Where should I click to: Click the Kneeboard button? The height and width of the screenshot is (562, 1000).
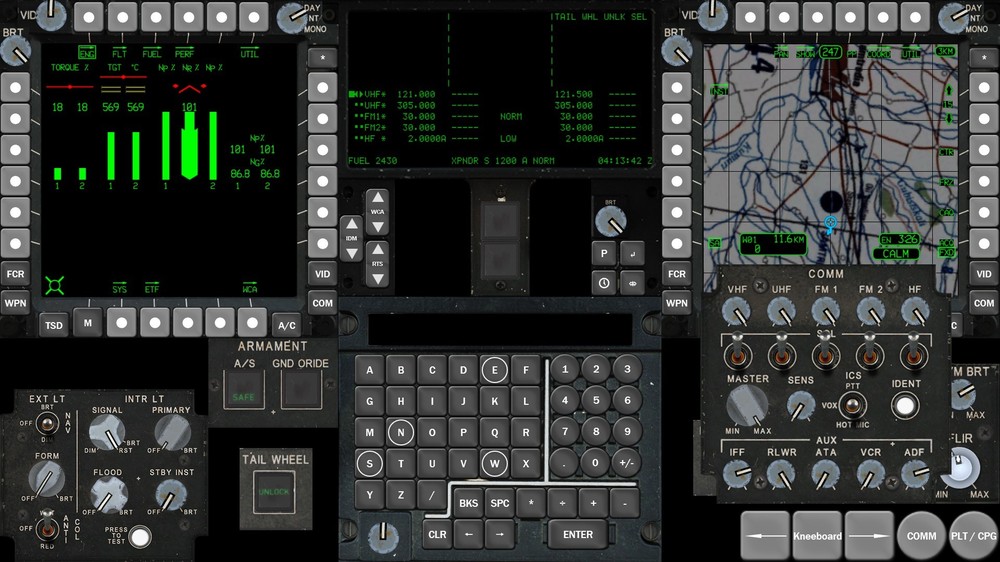[x=817, y=536]
